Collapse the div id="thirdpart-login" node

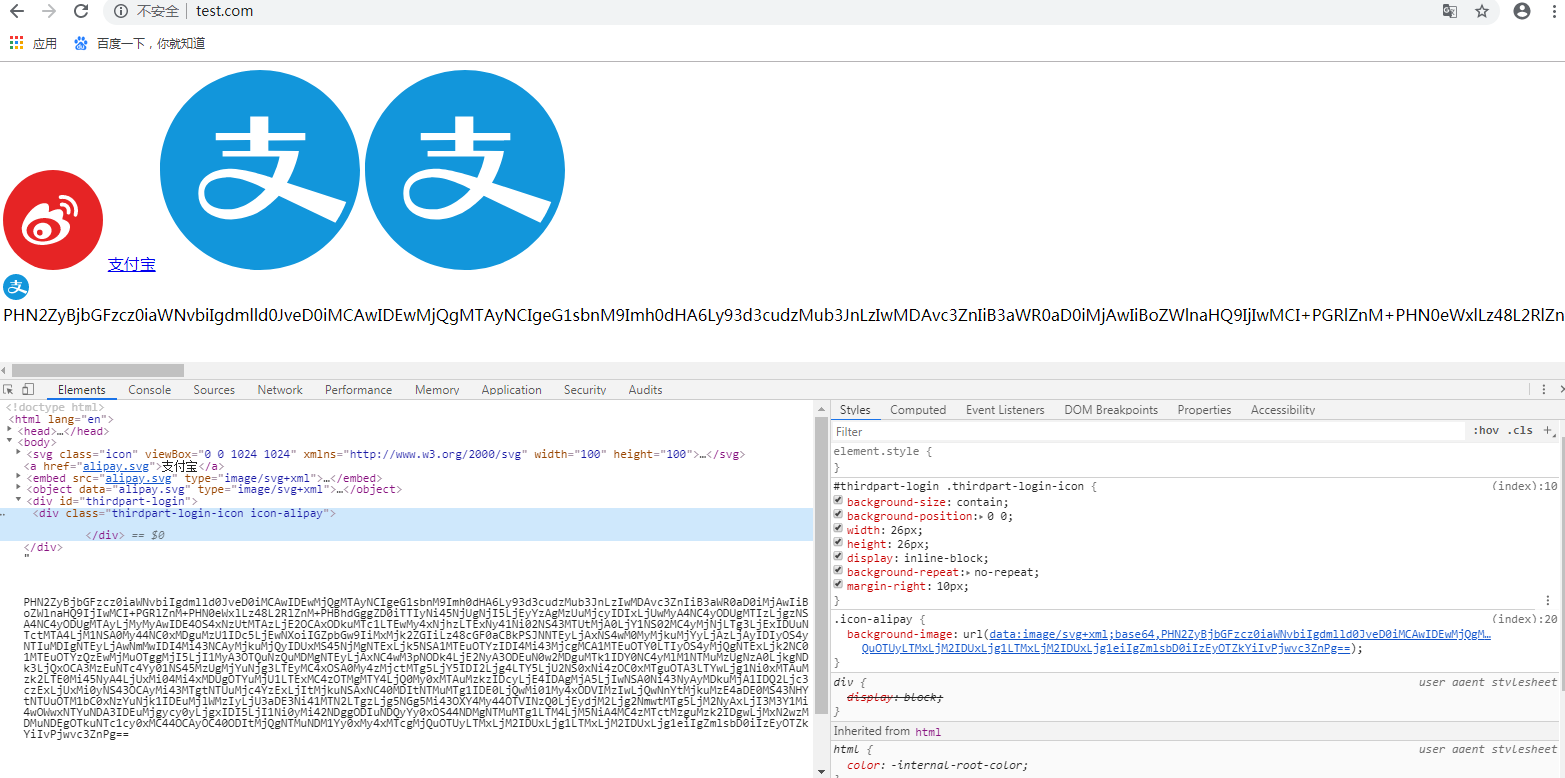(x=19, y=500)
